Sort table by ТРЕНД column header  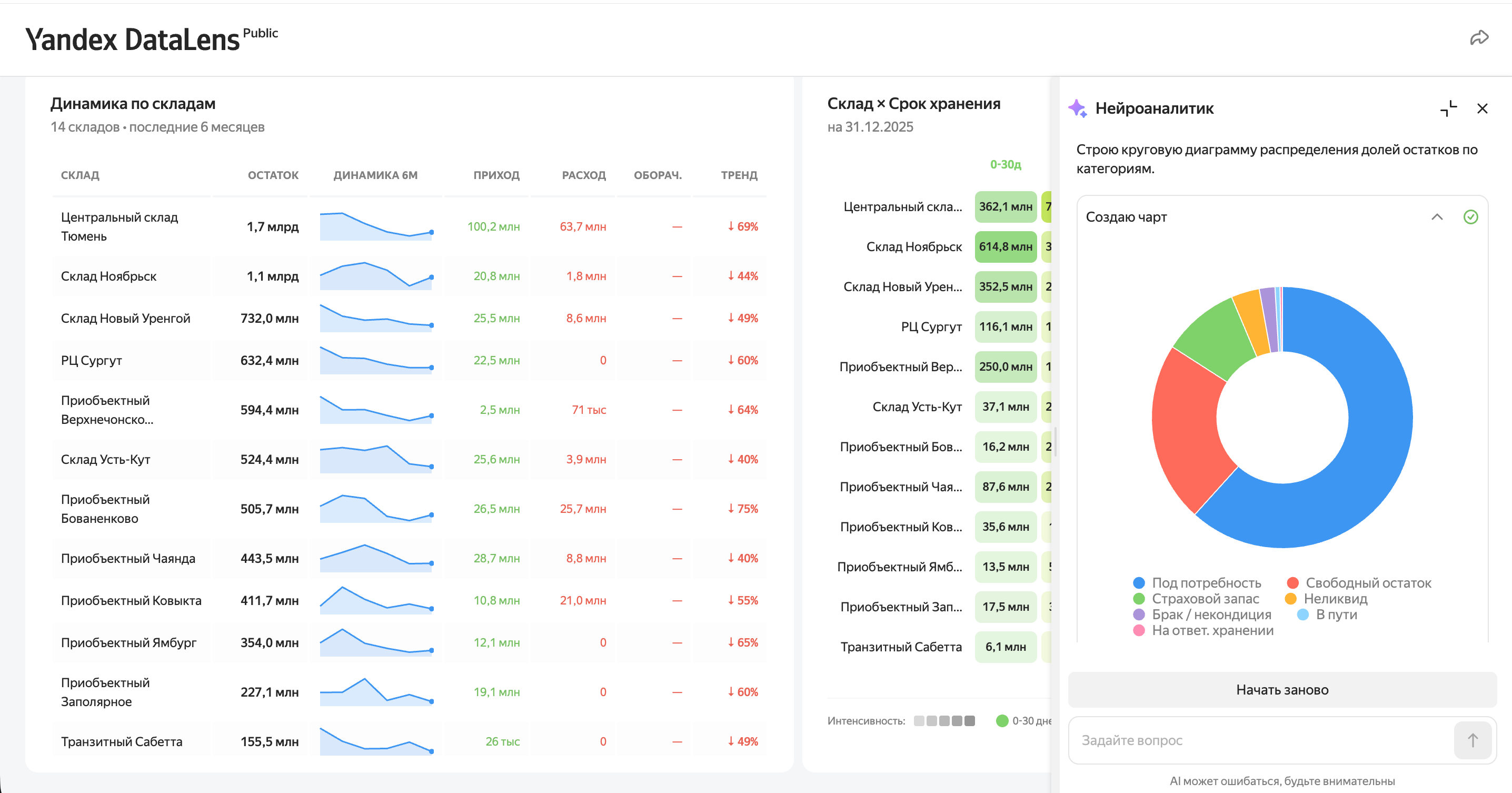(x=739, y=175)
